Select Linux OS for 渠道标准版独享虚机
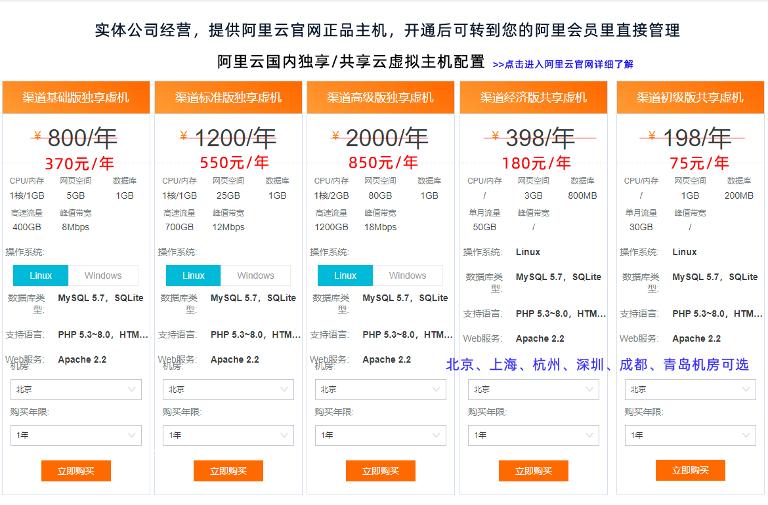Screen dimensions: 768x505 (193, 276)
